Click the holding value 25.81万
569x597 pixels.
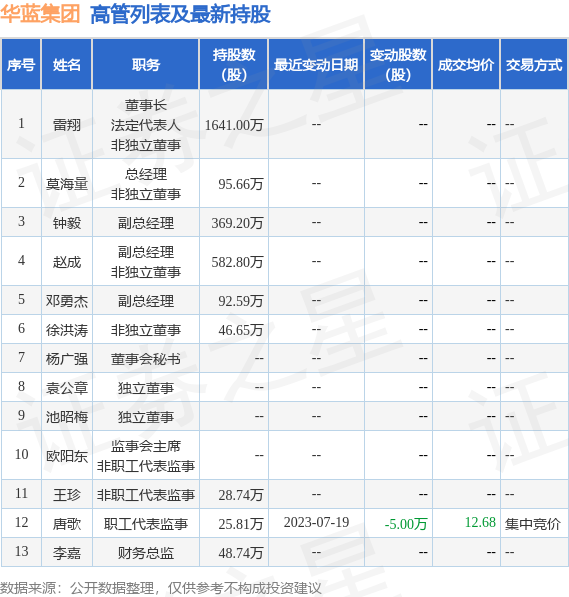pos(241,524)
